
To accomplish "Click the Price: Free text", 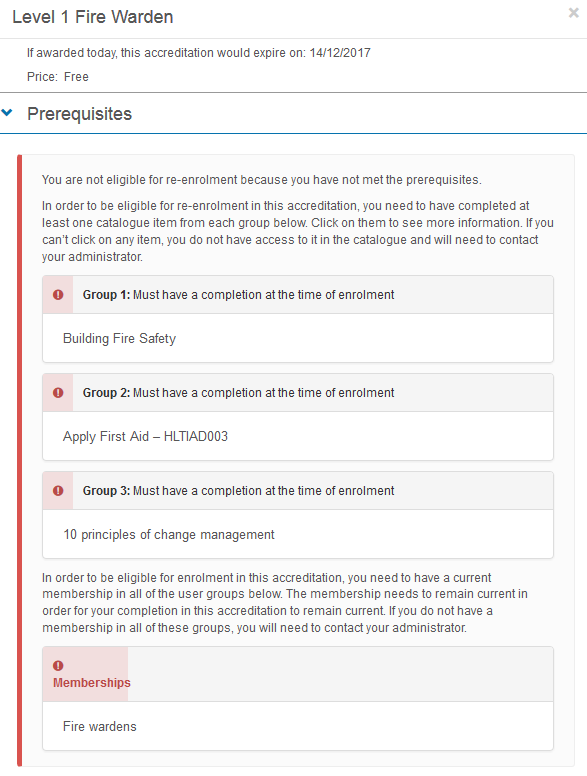I will coord(58,77).
